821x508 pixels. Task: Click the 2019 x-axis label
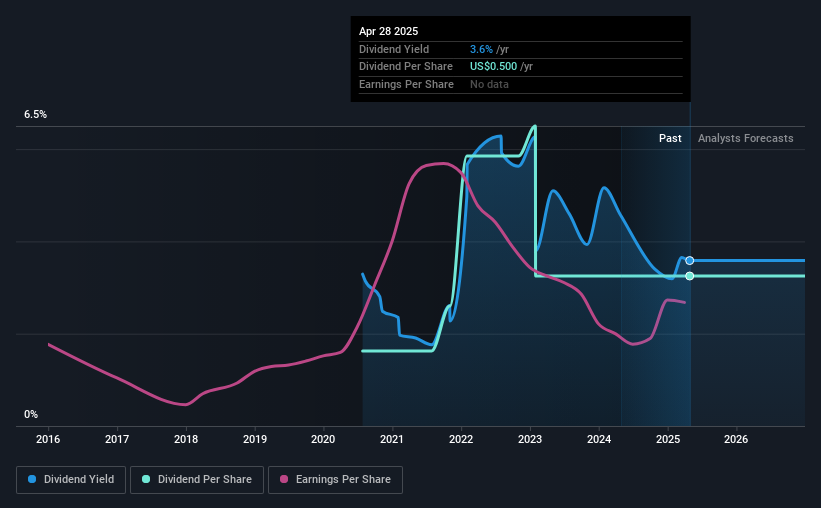tap(255, 439)
